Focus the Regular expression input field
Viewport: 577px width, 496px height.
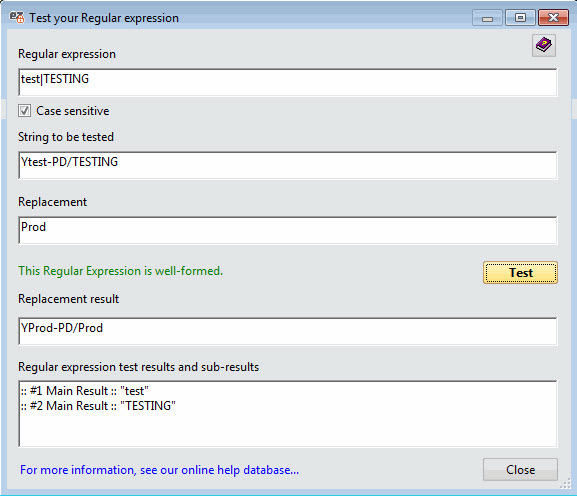pos(288,82)
